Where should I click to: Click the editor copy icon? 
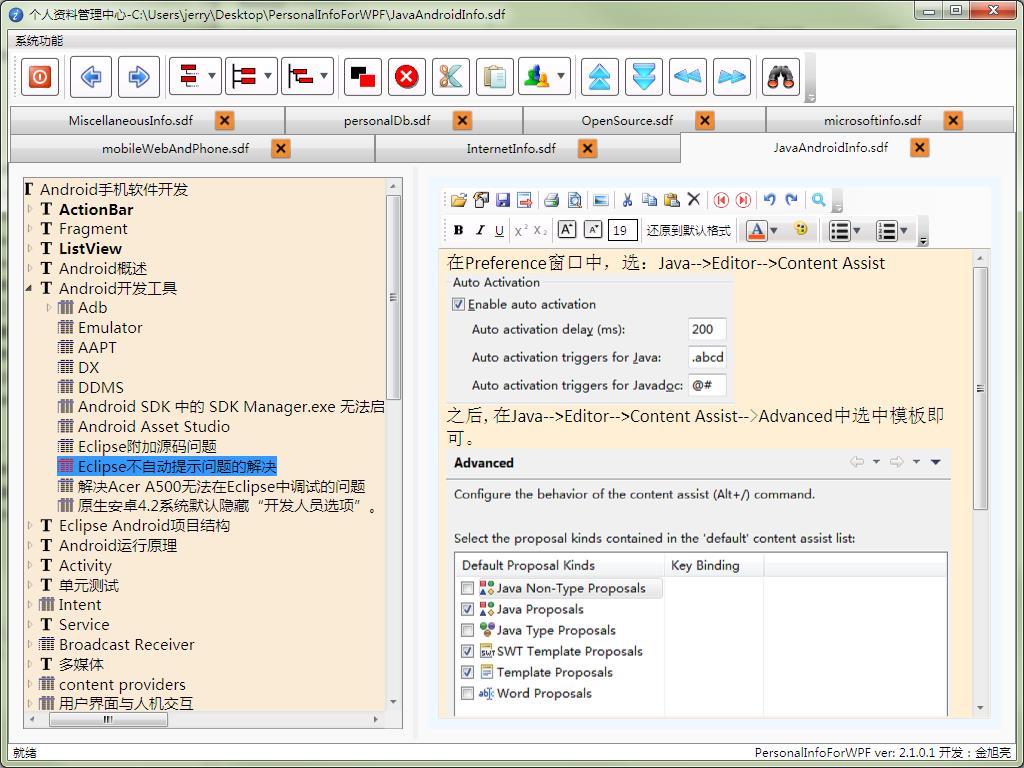point(649,200)
